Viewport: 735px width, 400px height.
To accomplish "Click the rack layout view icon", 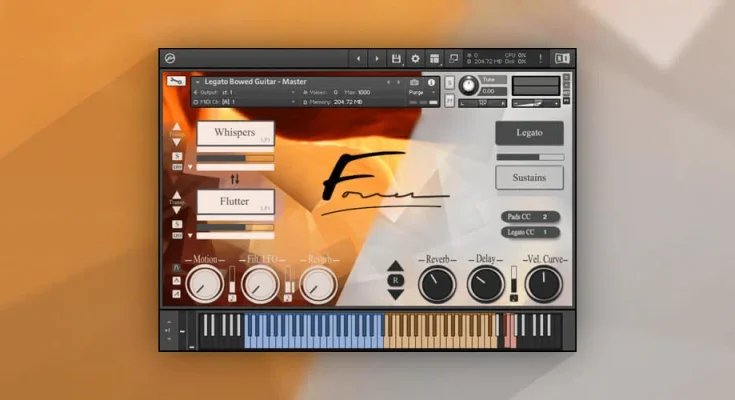I will [x=434, y=59].
